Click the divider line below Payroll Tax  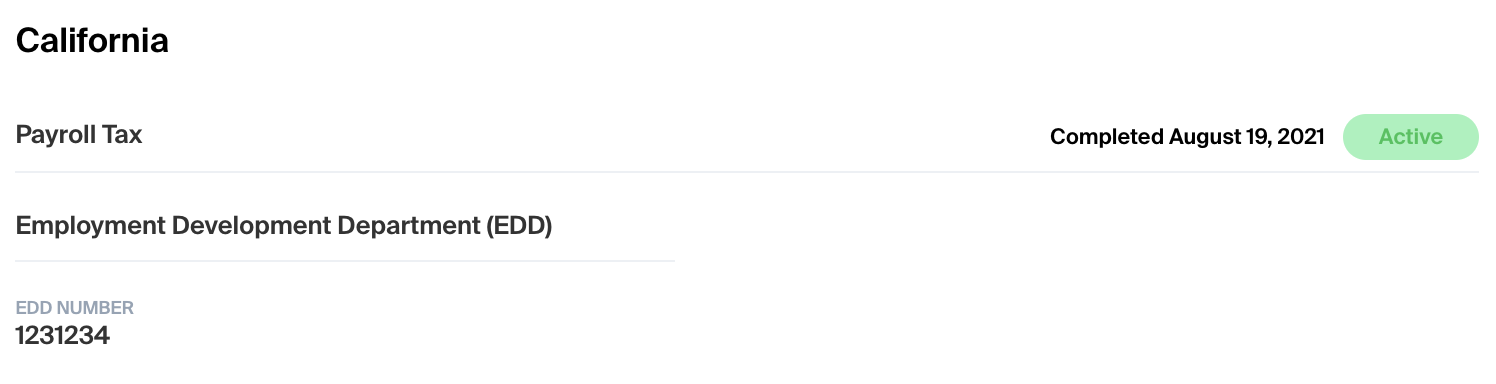(x=747, y=172)
